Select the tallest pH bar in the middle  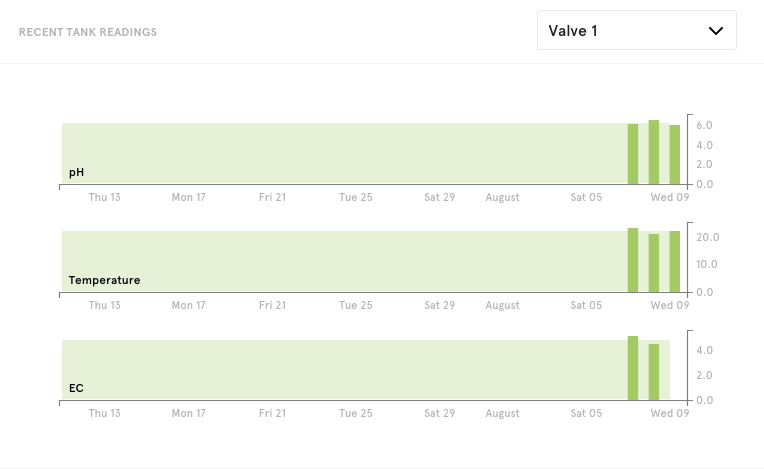coord(653,152)
